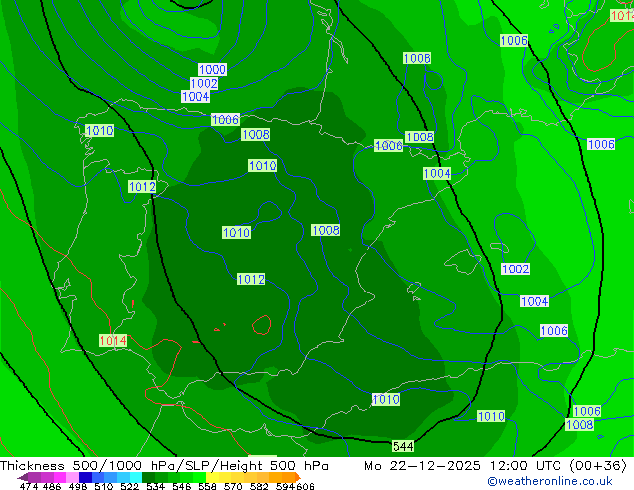The height and width of the screenshot is (490, 634).
Task: Click the 1012 label in central Spain
Action: tap(251, 279)
